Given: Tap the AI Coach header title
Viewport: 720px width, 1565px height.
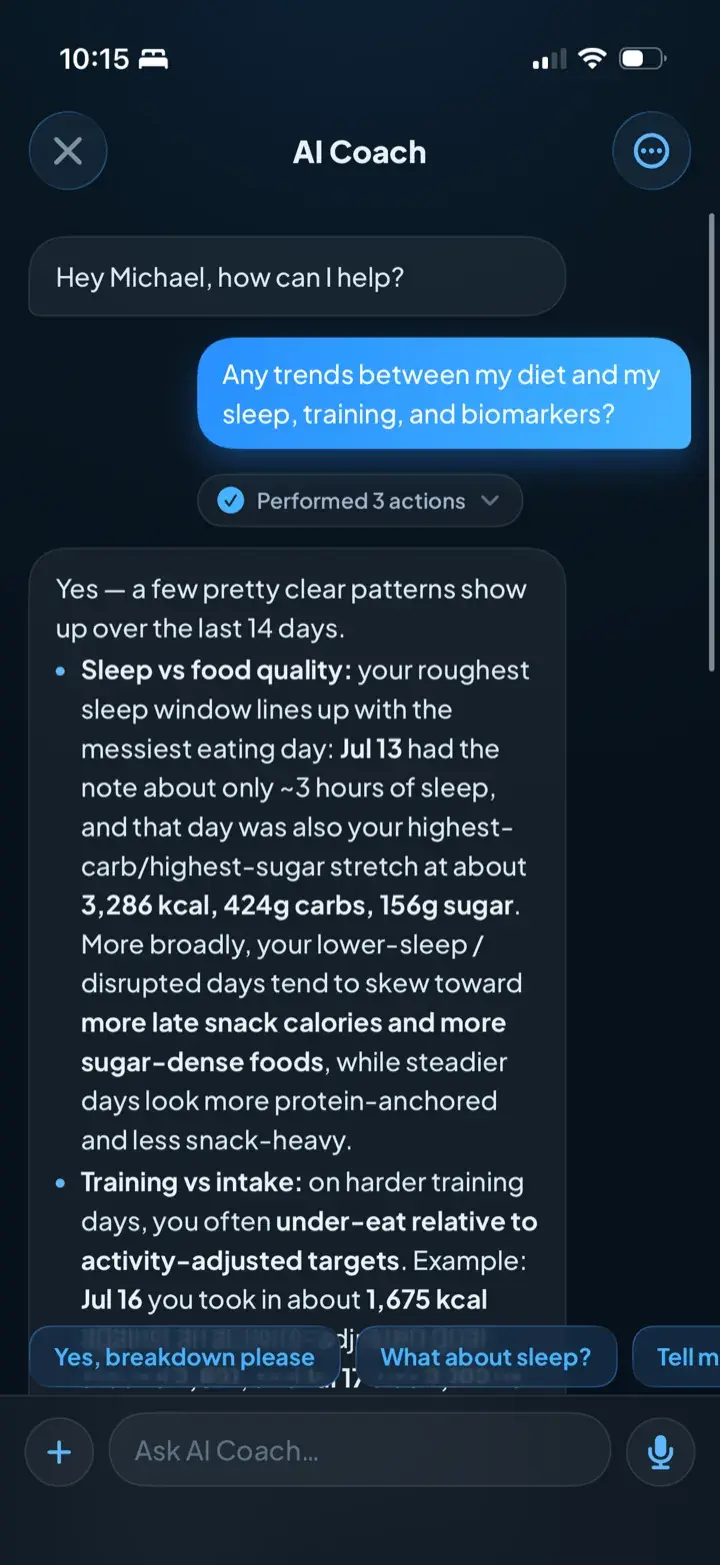Looking at the screenshot, I should [360, 152].
